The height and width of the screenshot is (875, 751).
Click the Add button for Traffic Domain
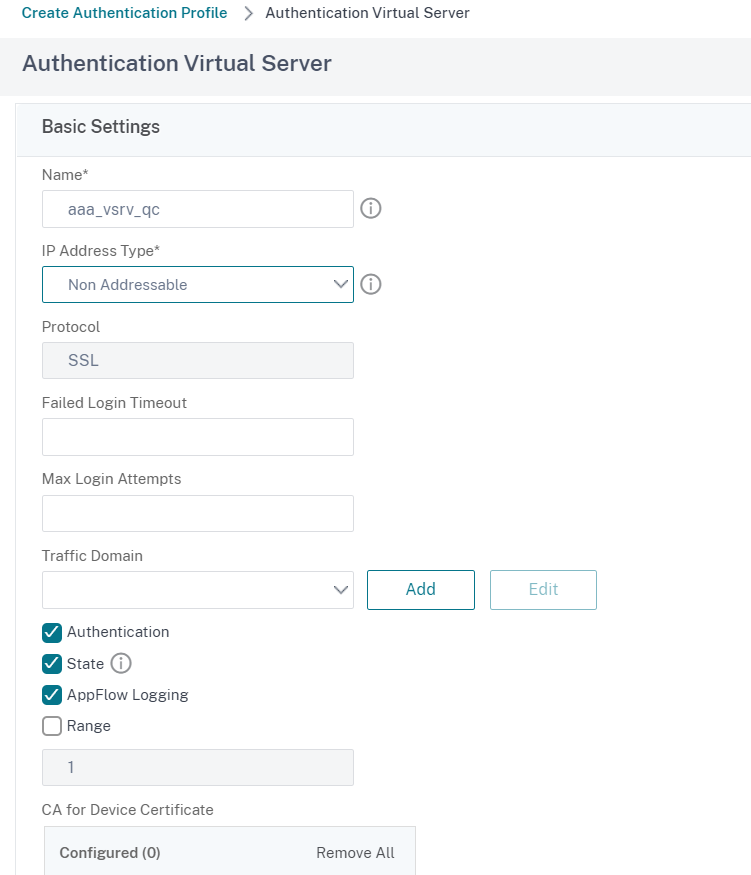tap(420, 590)
